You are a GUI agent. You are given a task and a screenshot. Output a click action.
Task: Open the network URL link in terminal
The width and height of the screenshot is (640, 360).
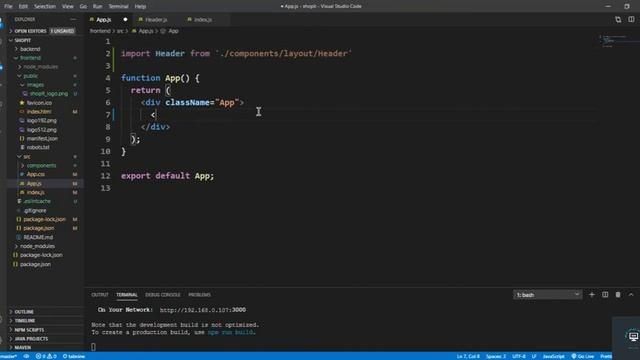click(x=203, y=310)
